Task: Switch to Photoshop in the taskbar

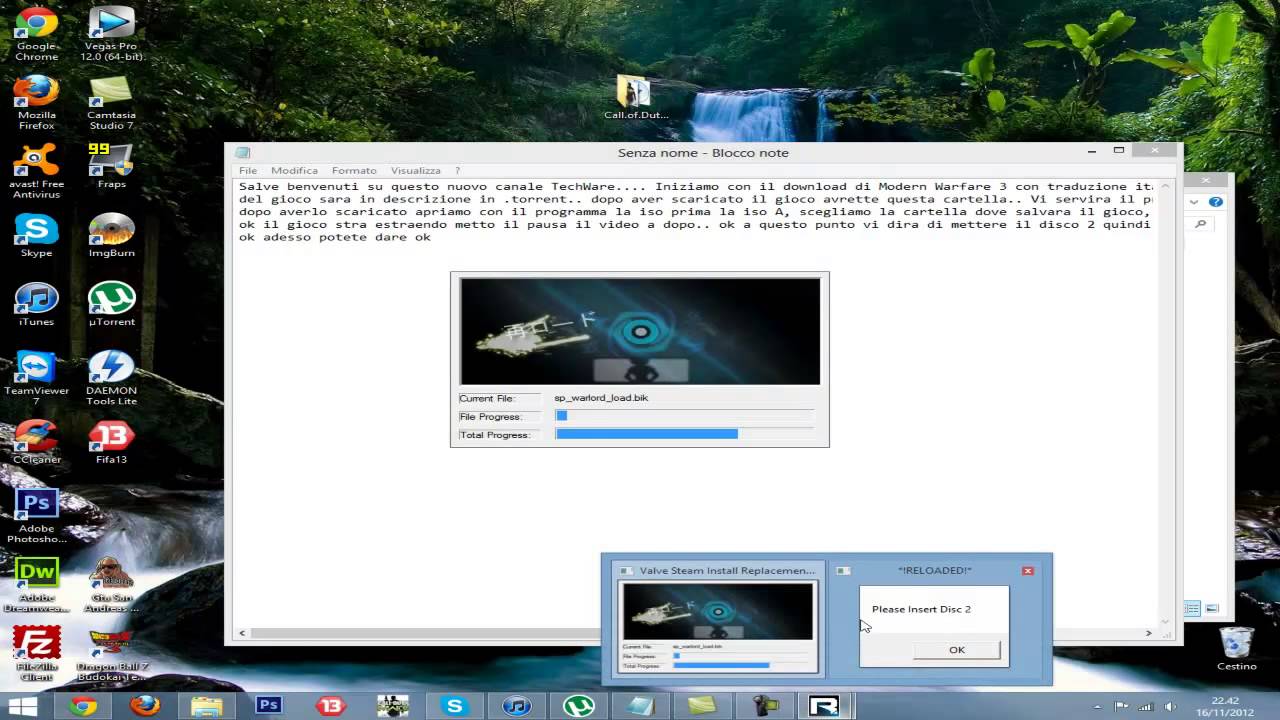Action: pyautogui.click(x=268, y=706)
